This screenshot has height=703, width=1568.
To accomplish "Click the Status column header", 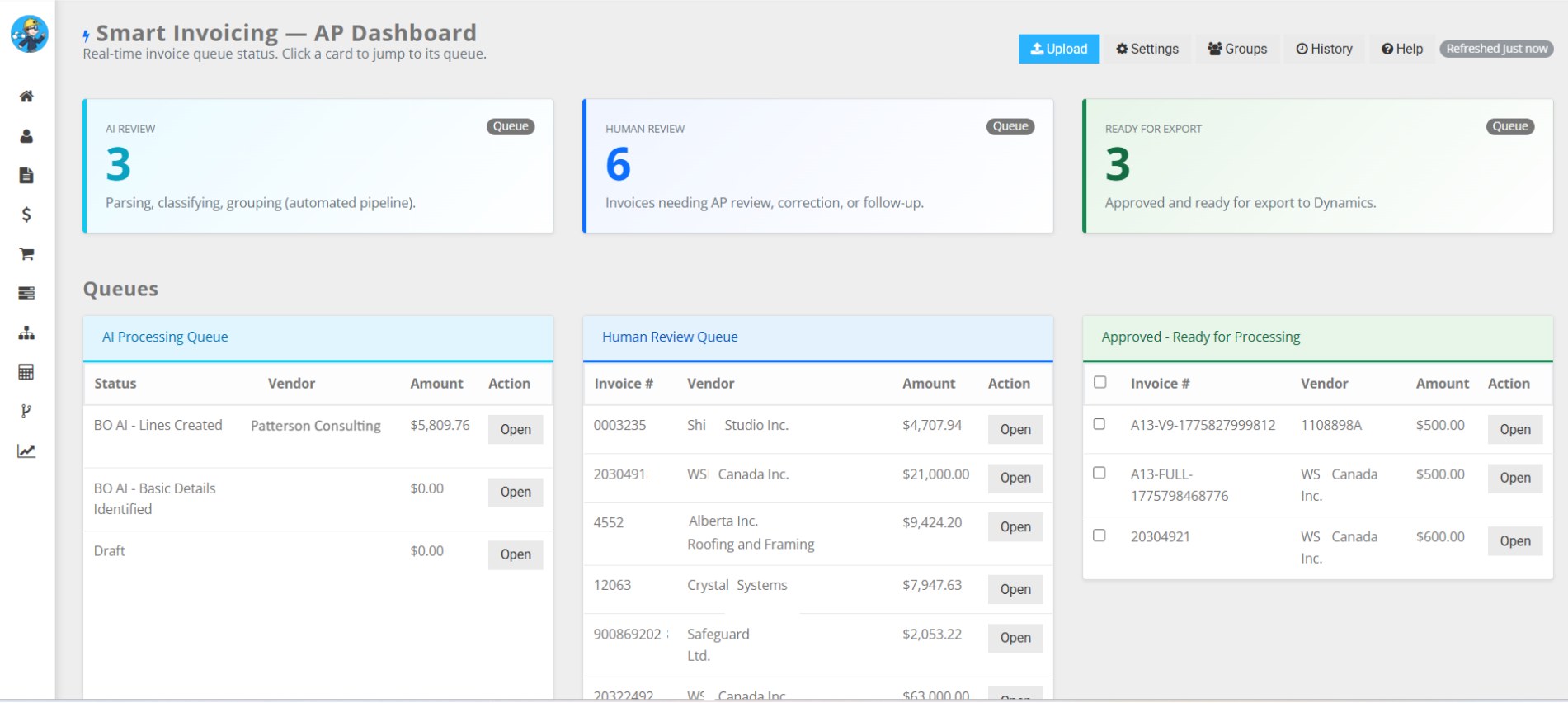I will pos(115,384).
